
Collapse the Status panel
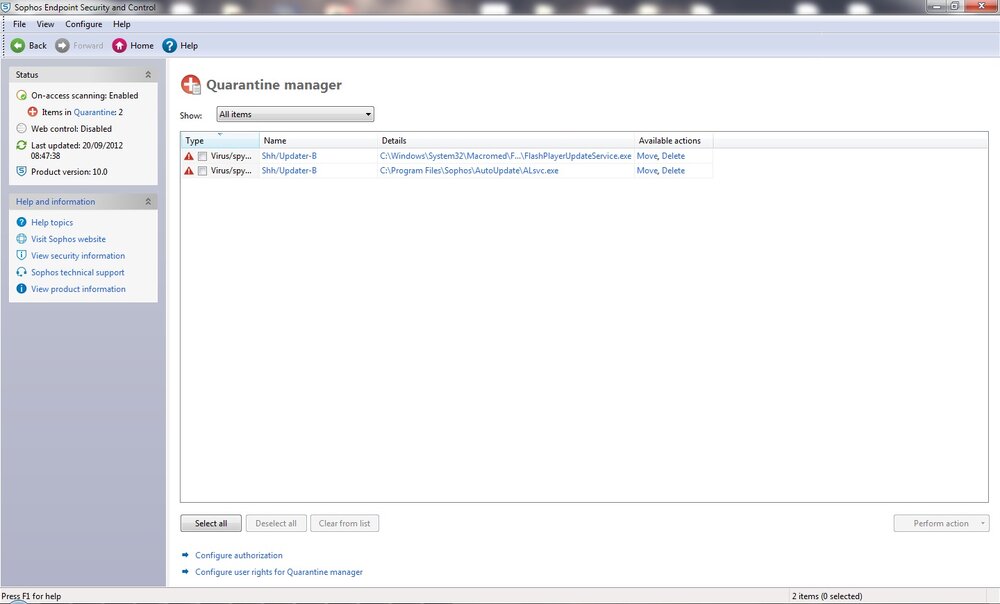click(148, 75)
